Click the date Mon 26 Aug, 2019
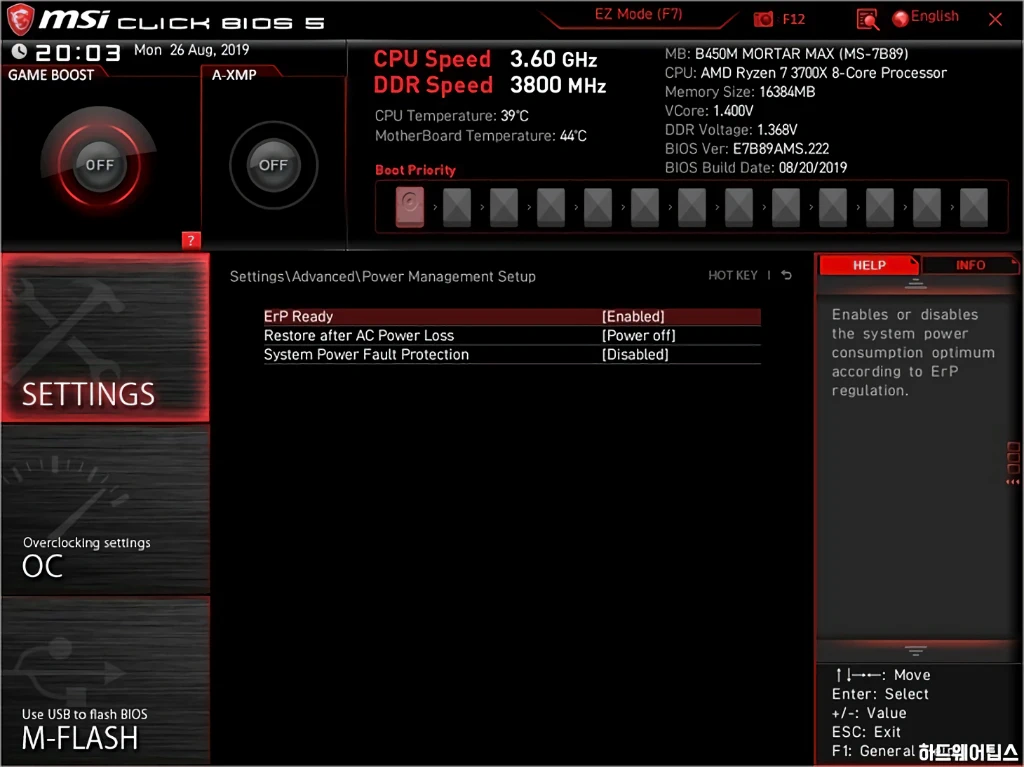The width and height of the screenshot is (1024, 767). point(191,50)
